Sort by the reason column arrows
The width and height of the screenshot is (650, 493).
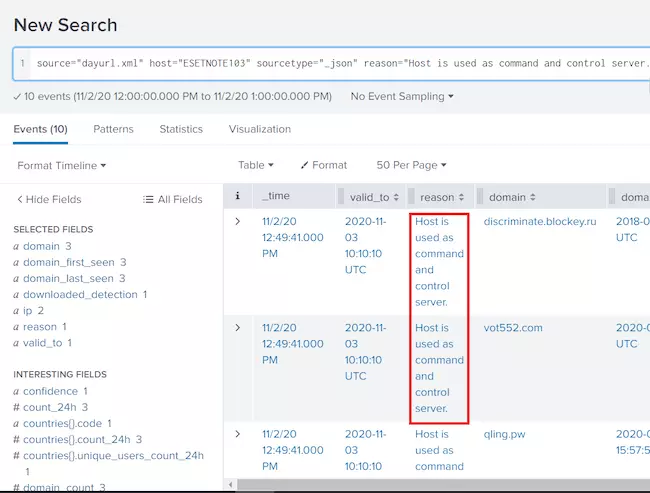point(461,197)
